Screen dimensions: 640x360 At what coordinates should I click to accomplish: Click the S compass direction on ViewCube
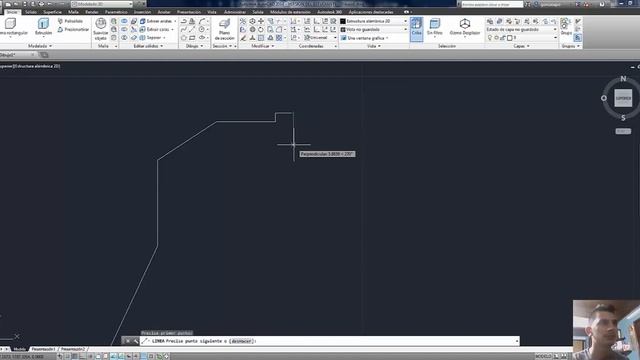click(x=623, y=118)
